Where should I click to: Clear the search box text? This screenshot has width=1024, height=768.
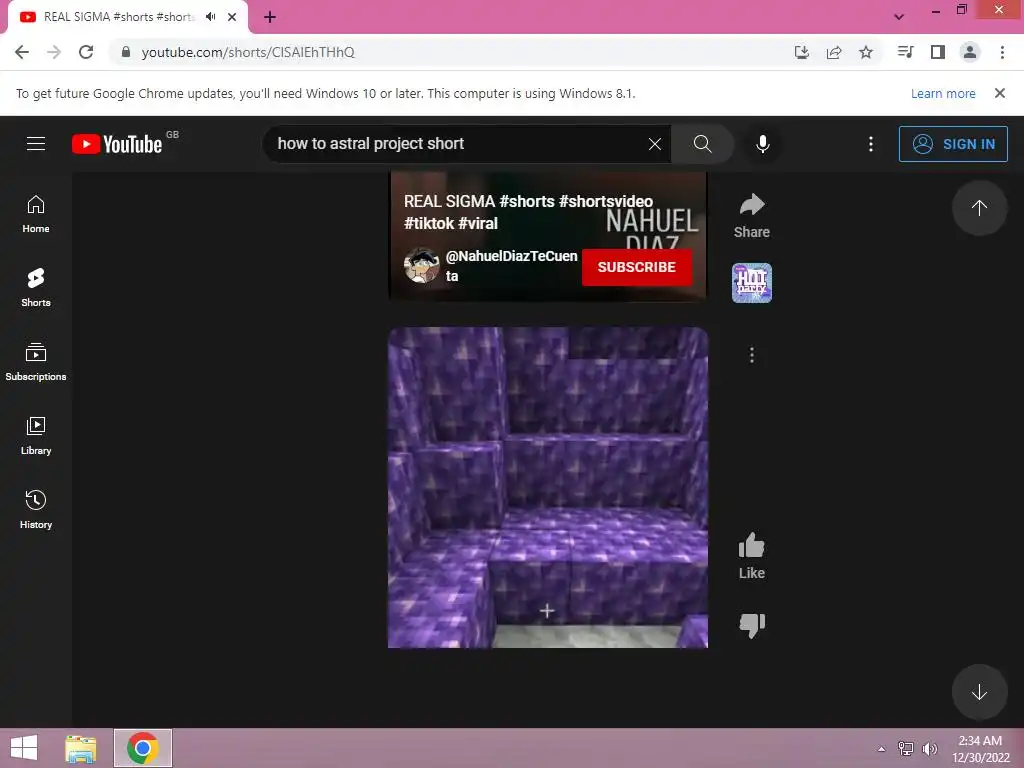[x=654, y=144]
